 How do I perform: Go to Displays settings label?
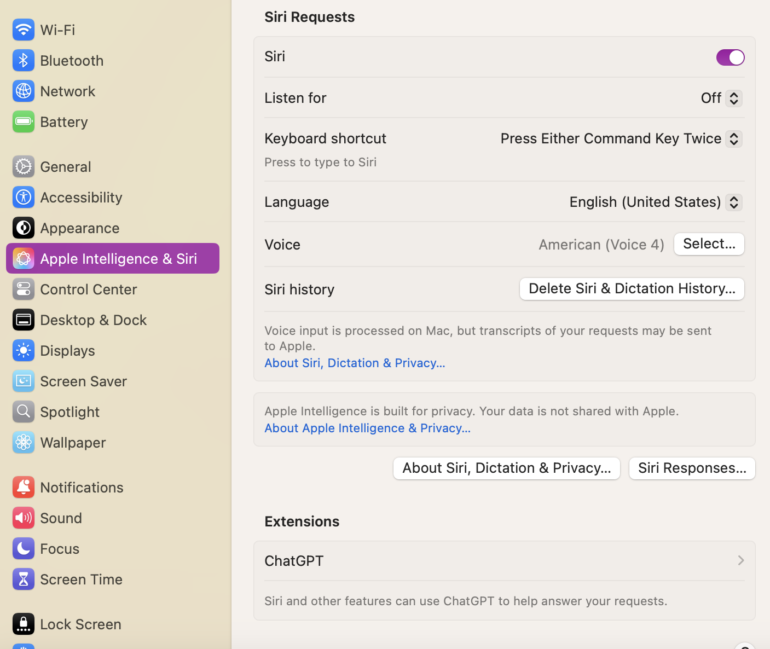point(67,351)
